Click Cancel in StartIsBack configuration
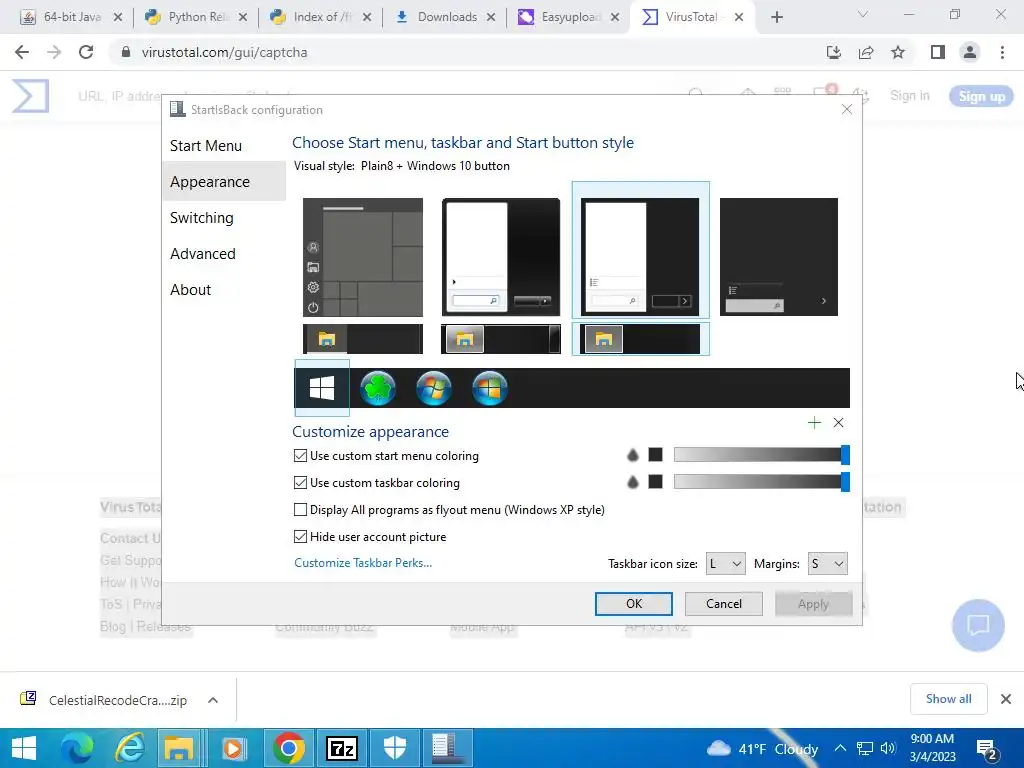Image resolution: width=1024 pixels, height=768 pixels. (724, 604)
